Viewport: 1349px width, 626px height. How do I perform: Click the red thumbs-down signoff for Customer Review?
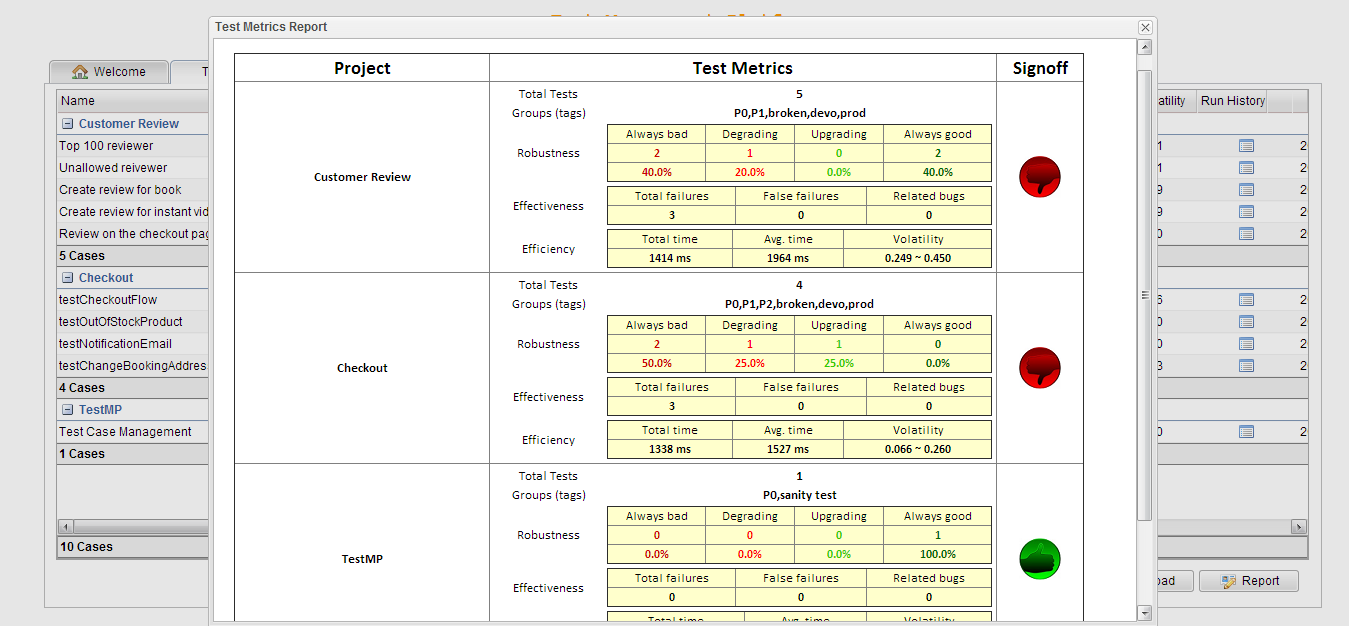1039,175
